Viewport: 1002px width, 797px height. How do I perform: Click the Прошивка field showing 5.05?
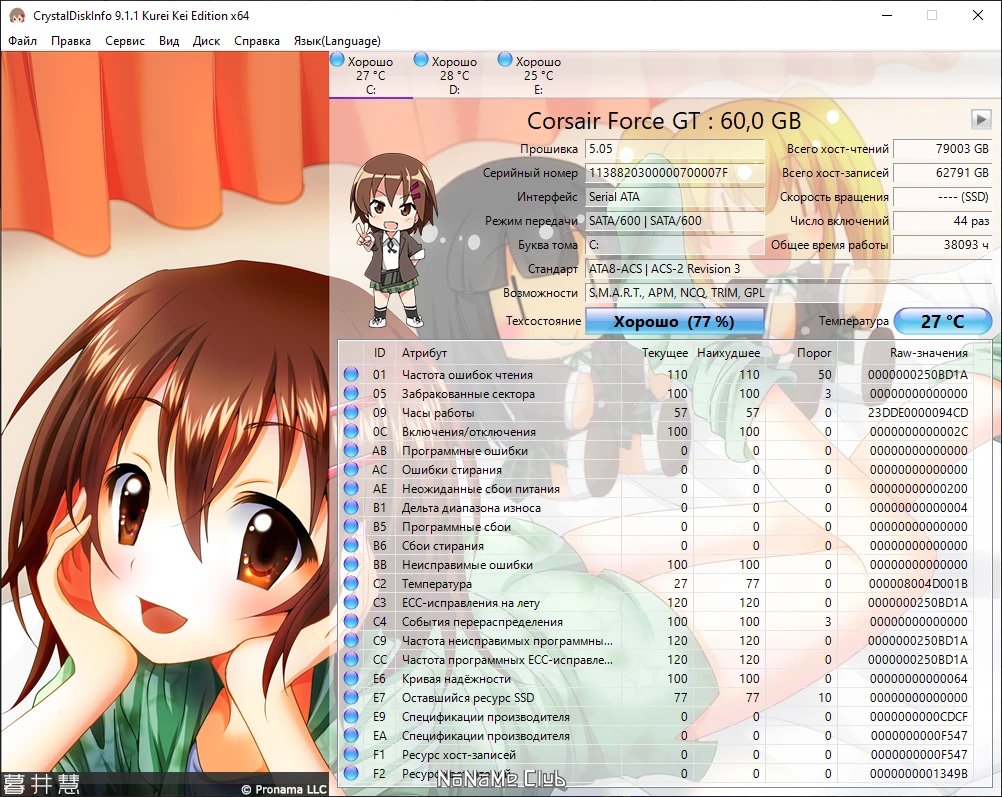(674, 148)
